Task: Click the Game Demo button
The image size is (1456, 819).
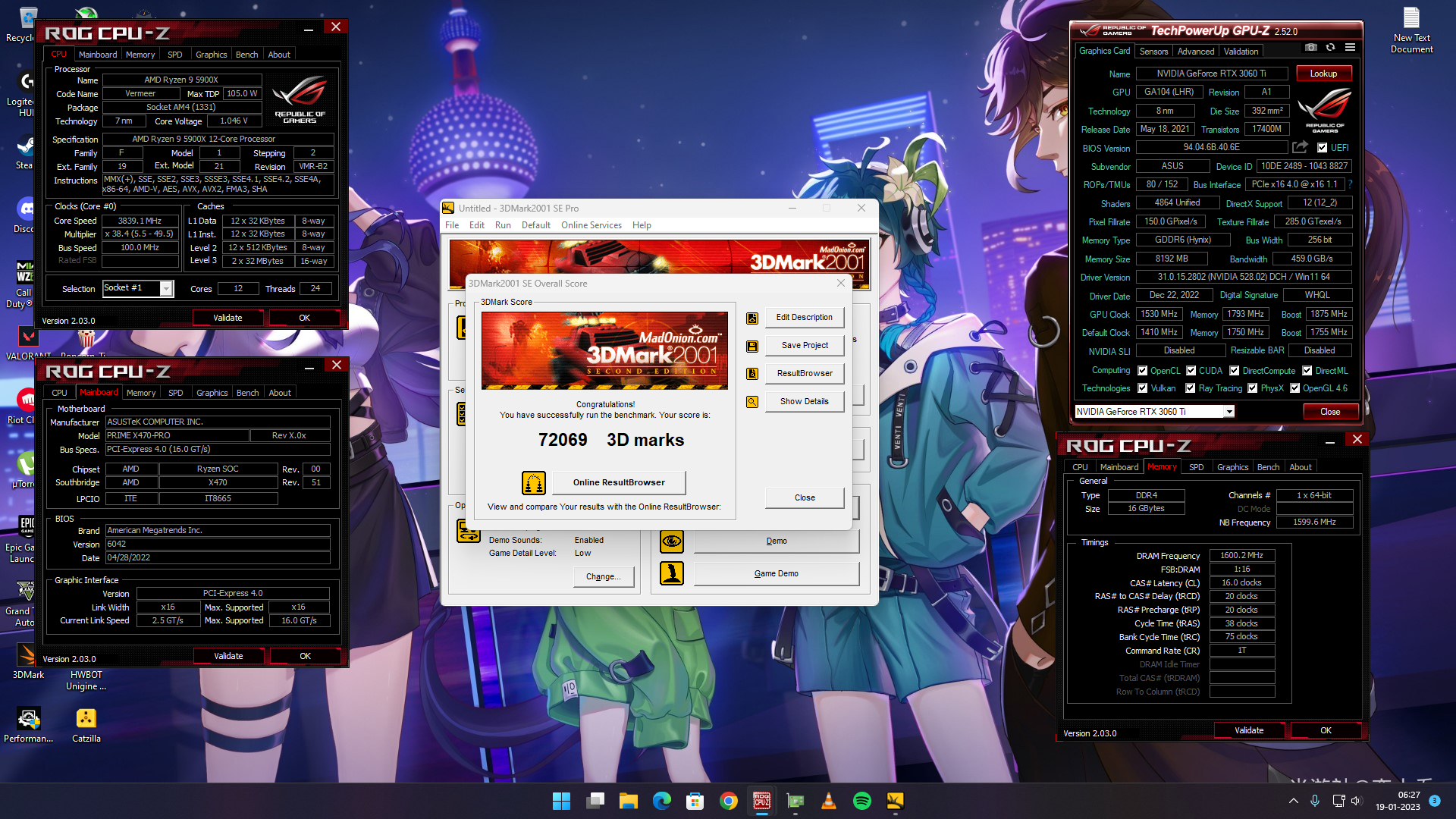Action: (x=776, y=574)
